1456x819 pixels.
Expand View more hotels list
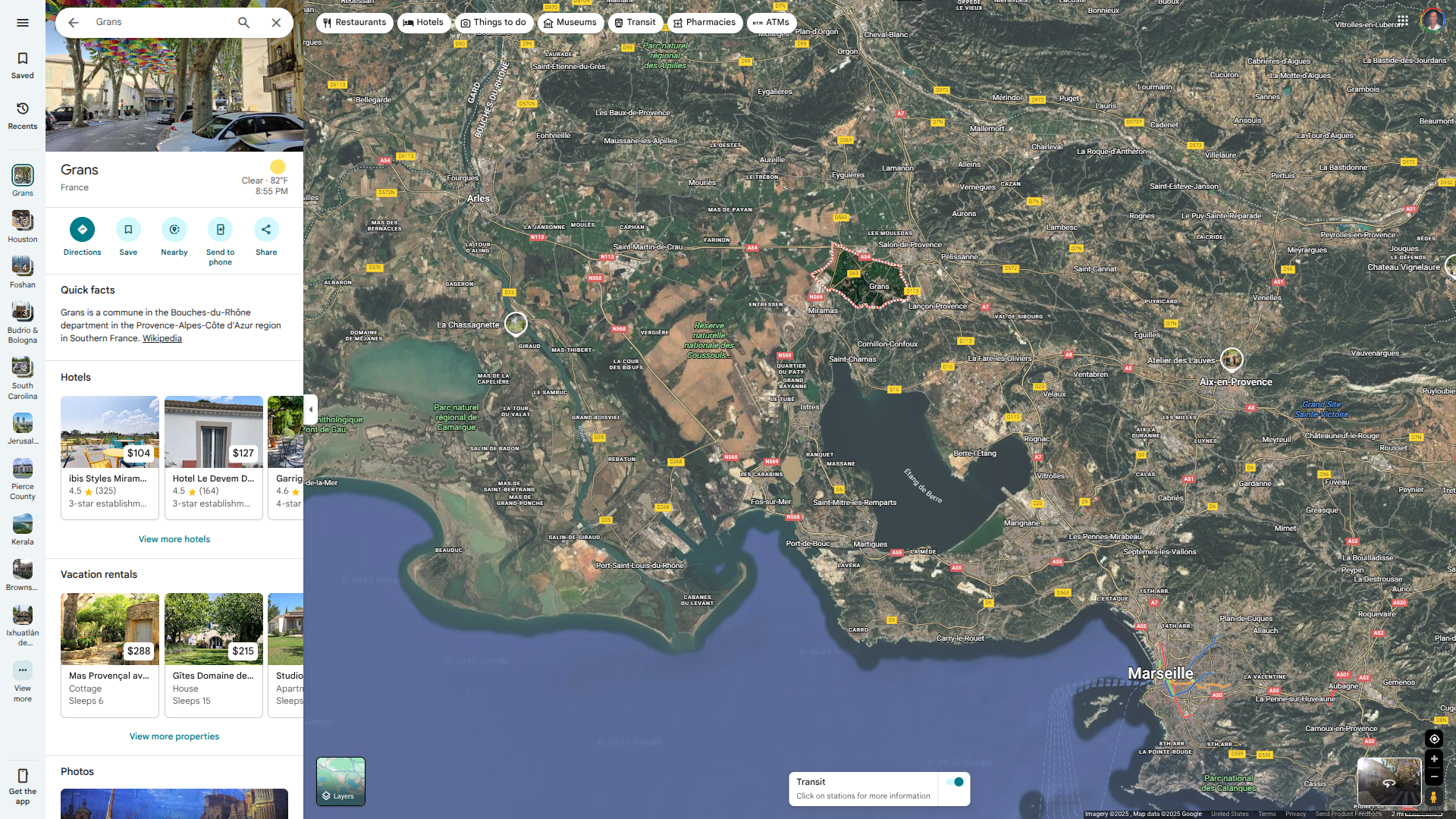tap(174, 539)
